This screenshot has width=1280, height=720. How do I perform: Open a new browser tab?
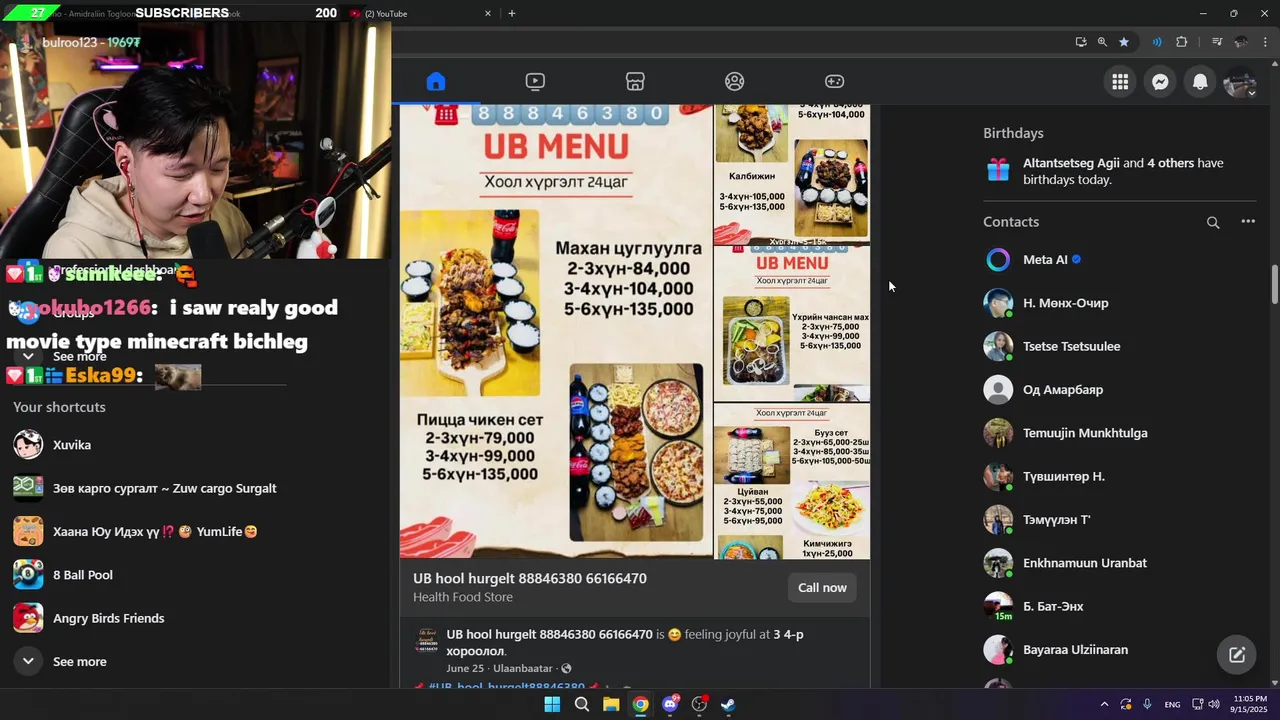coord(512,13)
